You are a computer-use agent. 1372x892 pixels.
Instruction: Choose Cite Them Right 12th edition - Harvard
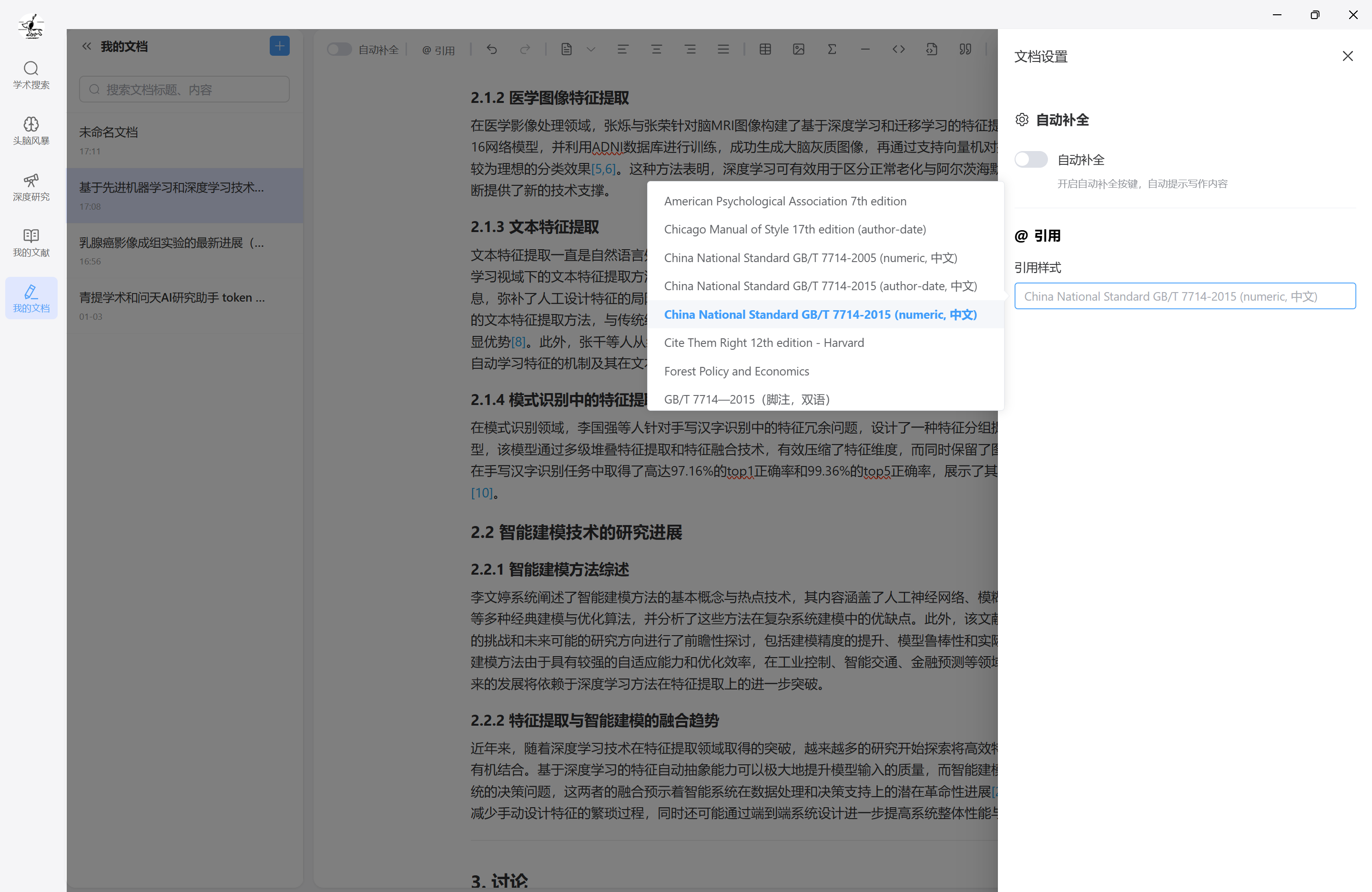763,343
